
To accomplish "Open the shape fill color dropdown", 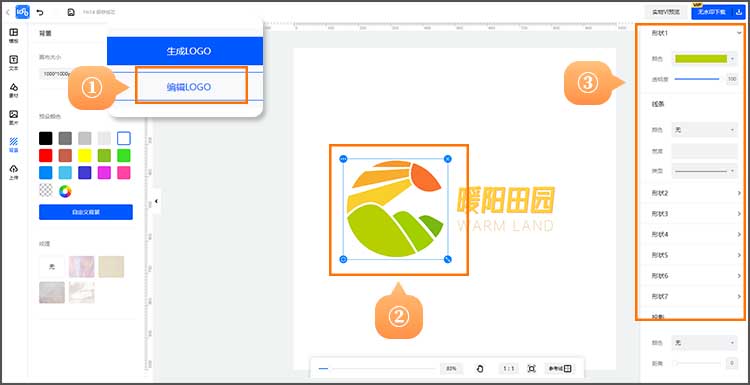I will (x=705, y=59).
